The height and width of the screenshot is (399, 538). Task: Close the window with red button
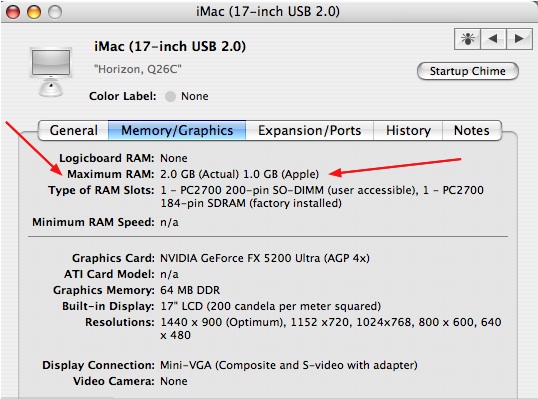13,12
